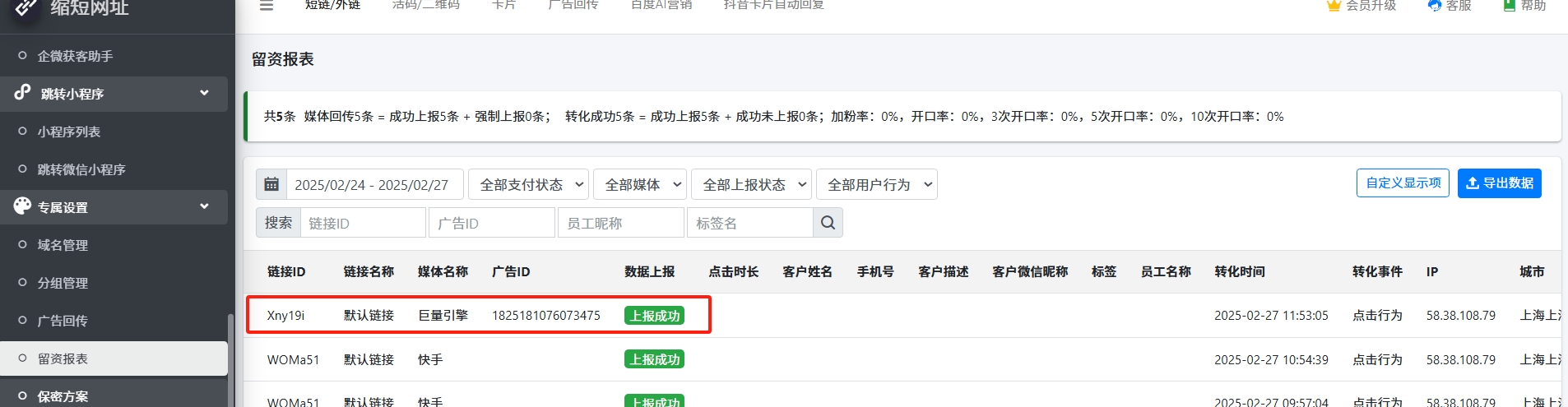
Task: Click the 链接ID search field
Action: tap(363, 223)
